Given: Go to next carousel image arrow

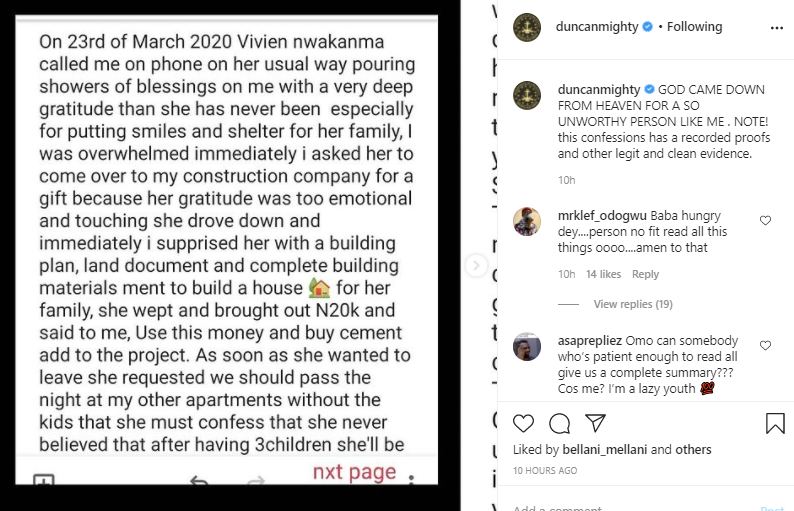Looking at the screenshot, I should [x=476, y=265].
